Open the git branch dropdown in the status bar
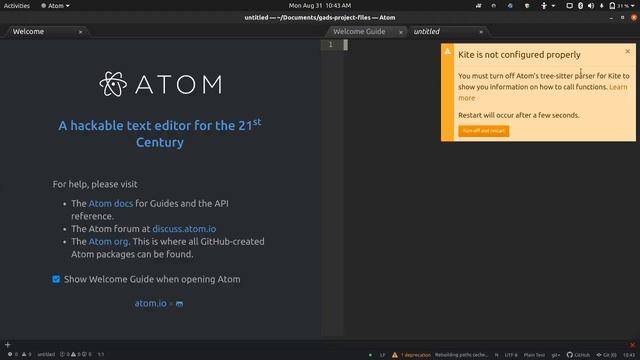This screenshot has height=360, width=640. [556, 355]
